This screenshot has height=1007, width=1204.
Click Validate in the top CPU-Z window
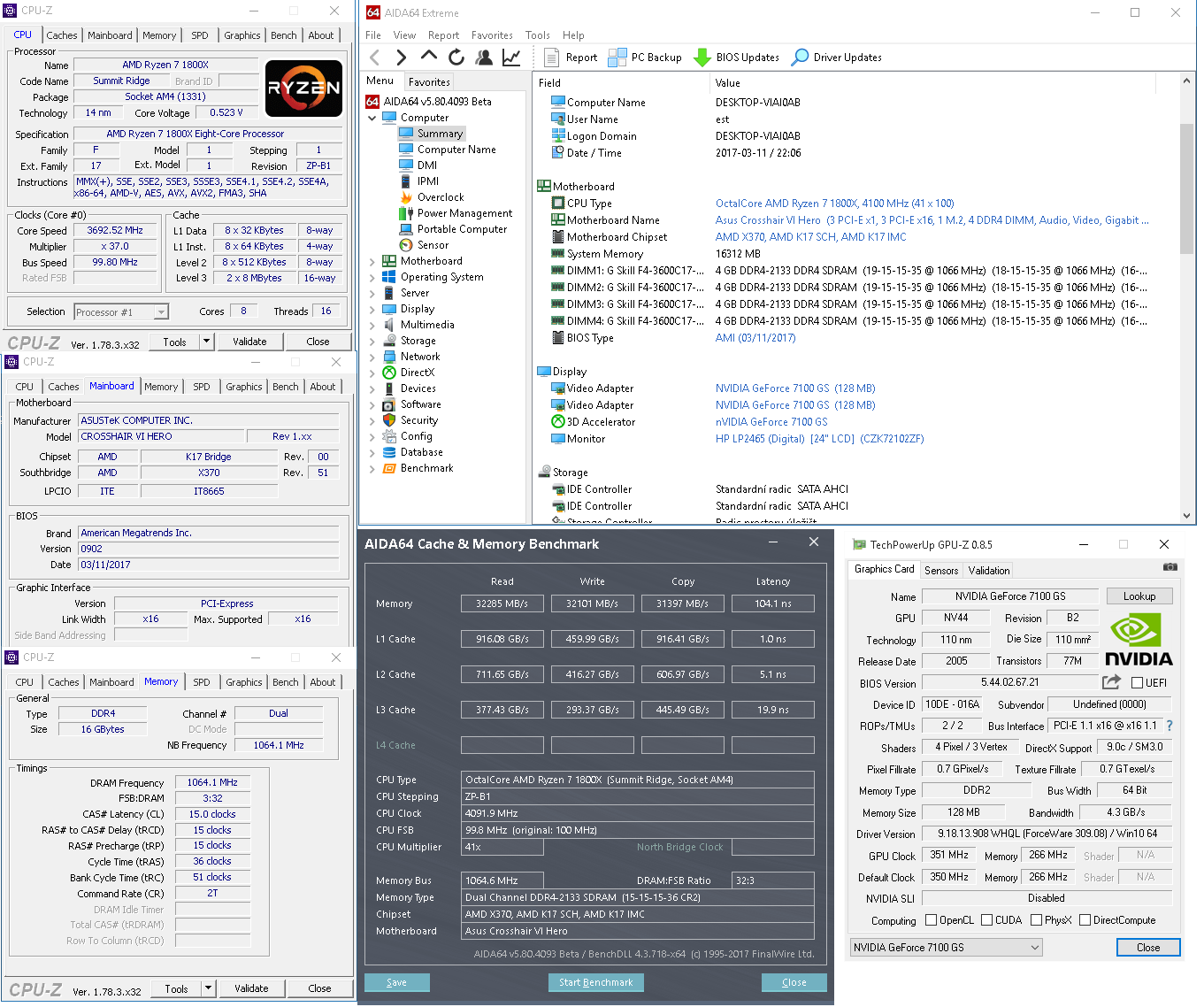pyautogui.click(x=249, y=342)
